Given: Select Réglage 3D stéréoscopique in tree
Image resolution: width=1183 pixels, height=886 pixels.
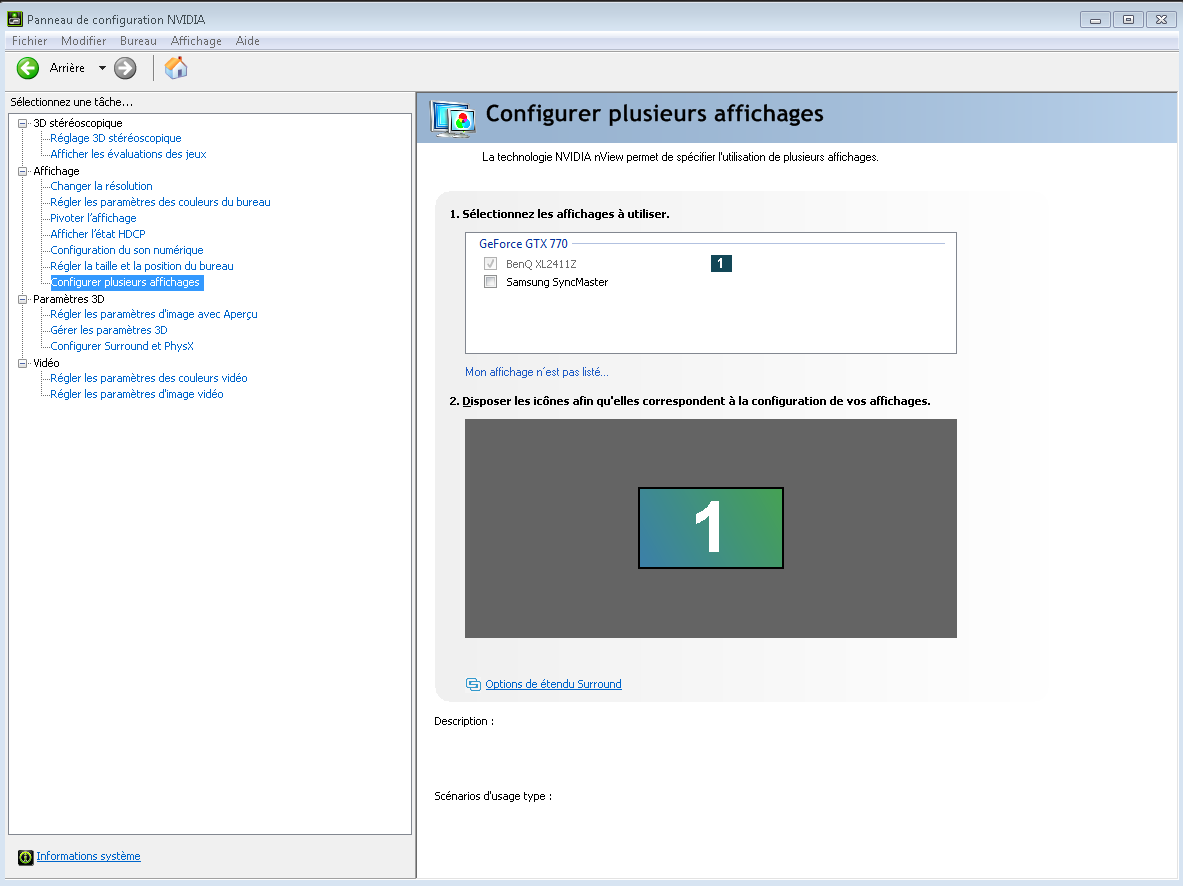Looking at the screenshot, I should [115, 138].
